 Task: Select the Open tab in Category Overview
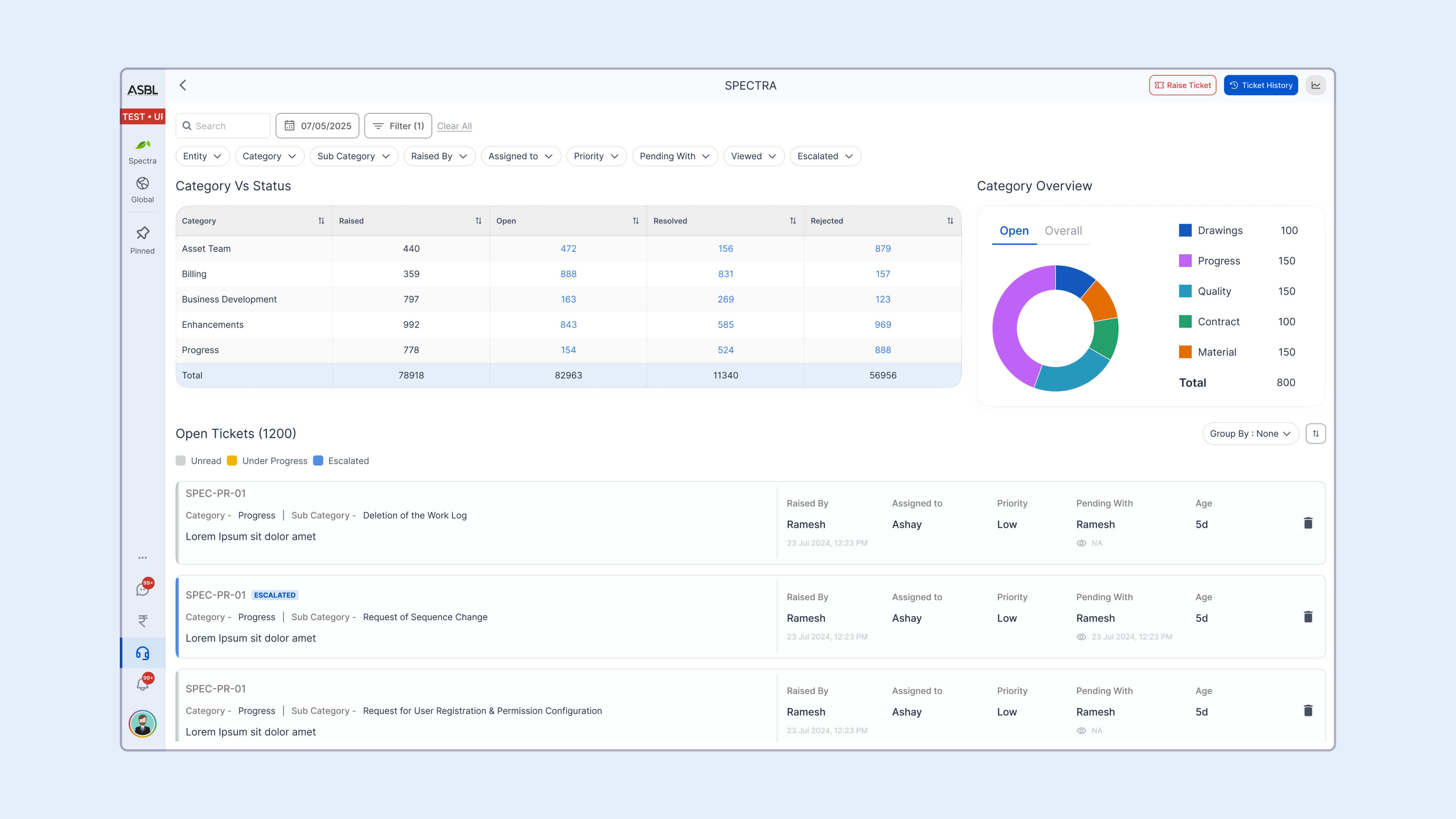pos(1015,231)
